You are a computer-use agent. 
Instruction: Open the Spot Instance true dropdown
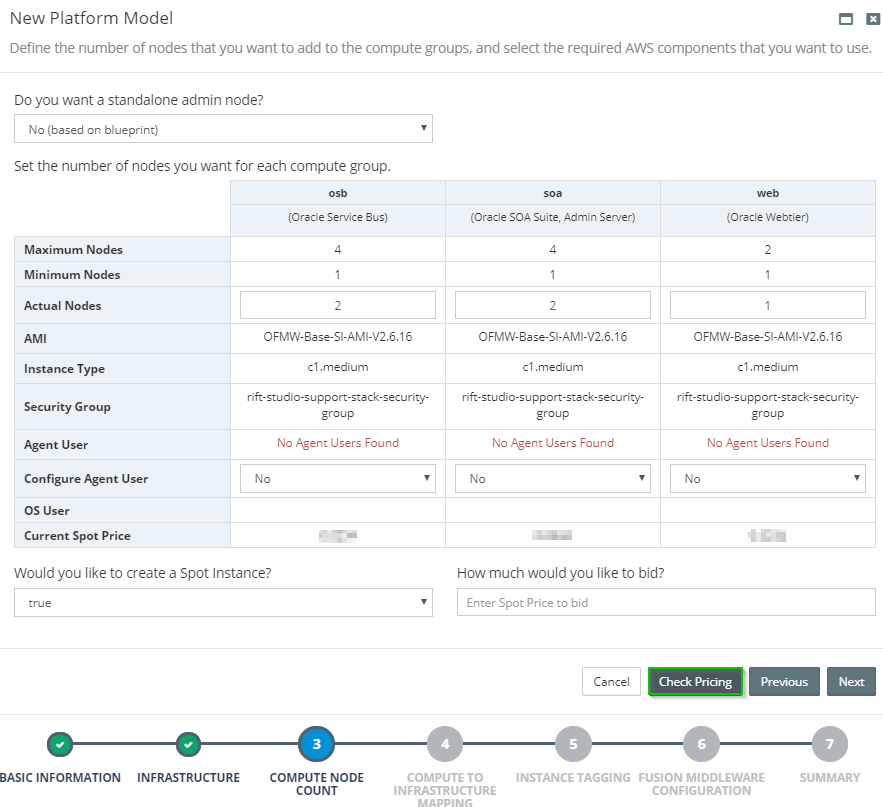point(222,602)
